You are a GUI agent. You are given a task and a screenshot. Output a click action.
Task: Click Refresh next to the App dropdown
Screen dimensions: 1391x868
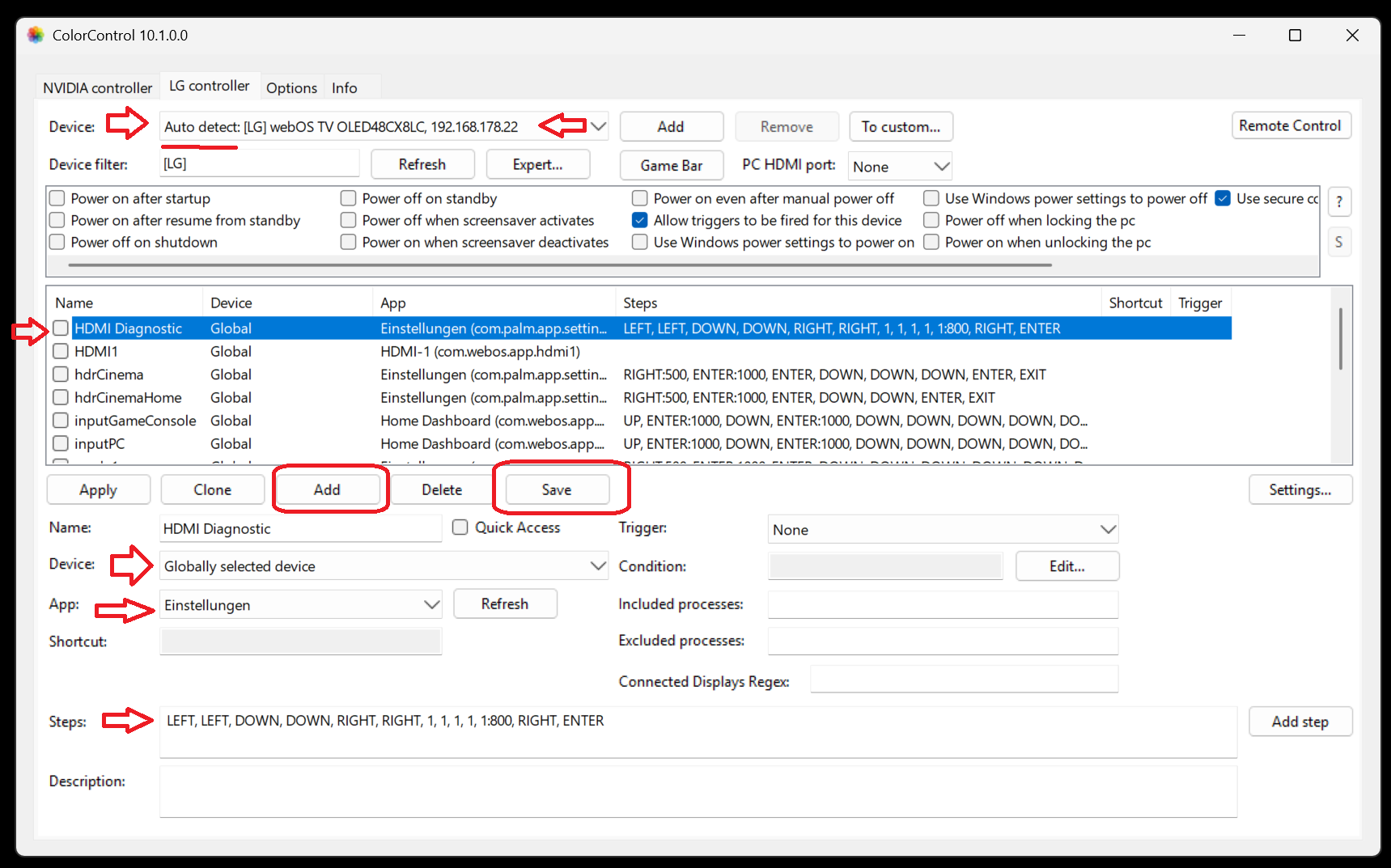coord(505,603)
